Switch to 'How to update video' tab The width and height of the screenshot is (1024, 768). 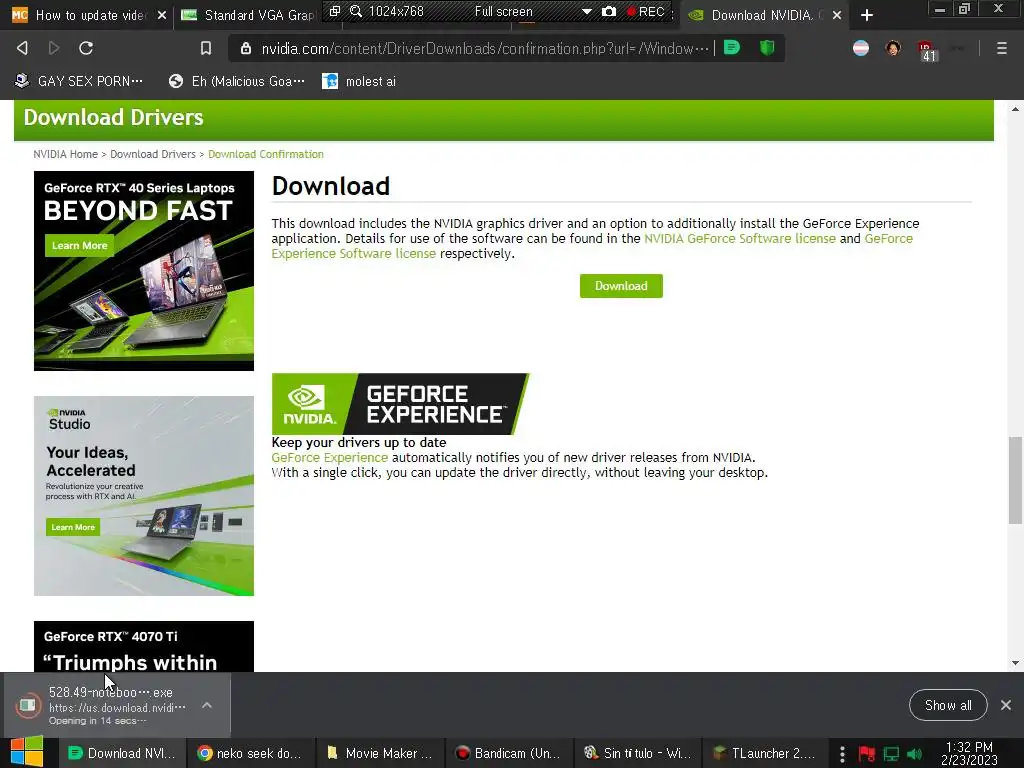click(x=88, y=15)
